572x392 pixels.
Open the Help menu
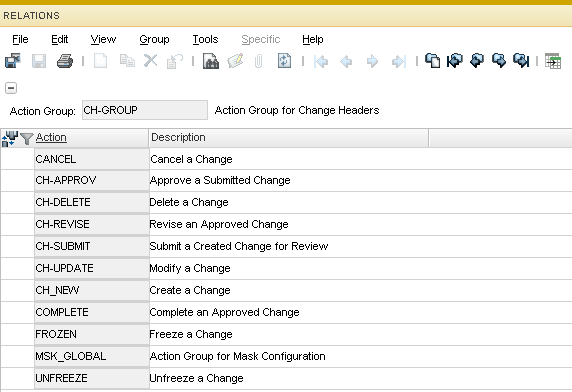point(313,39)
